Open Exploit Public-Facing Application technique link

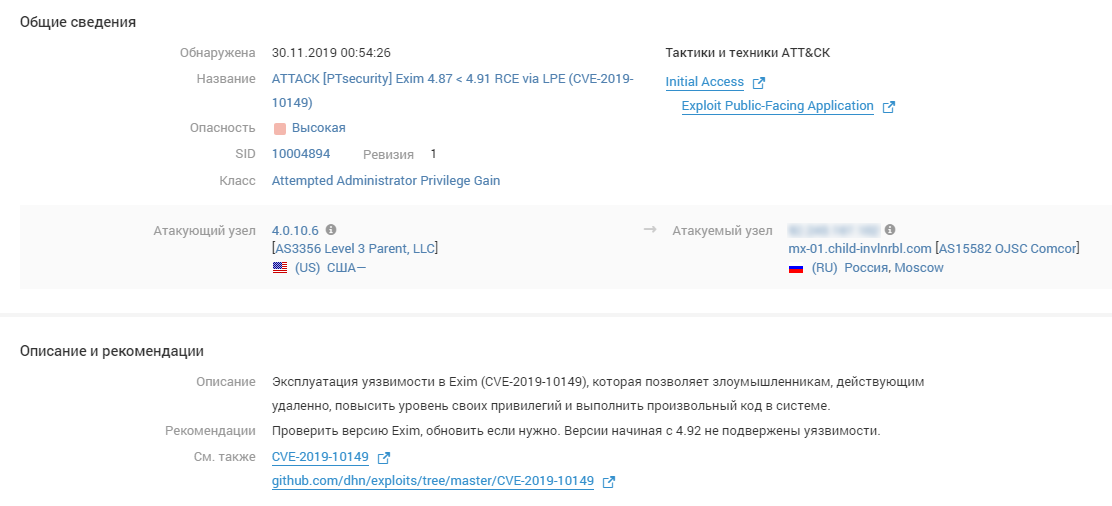pos(777,106)
